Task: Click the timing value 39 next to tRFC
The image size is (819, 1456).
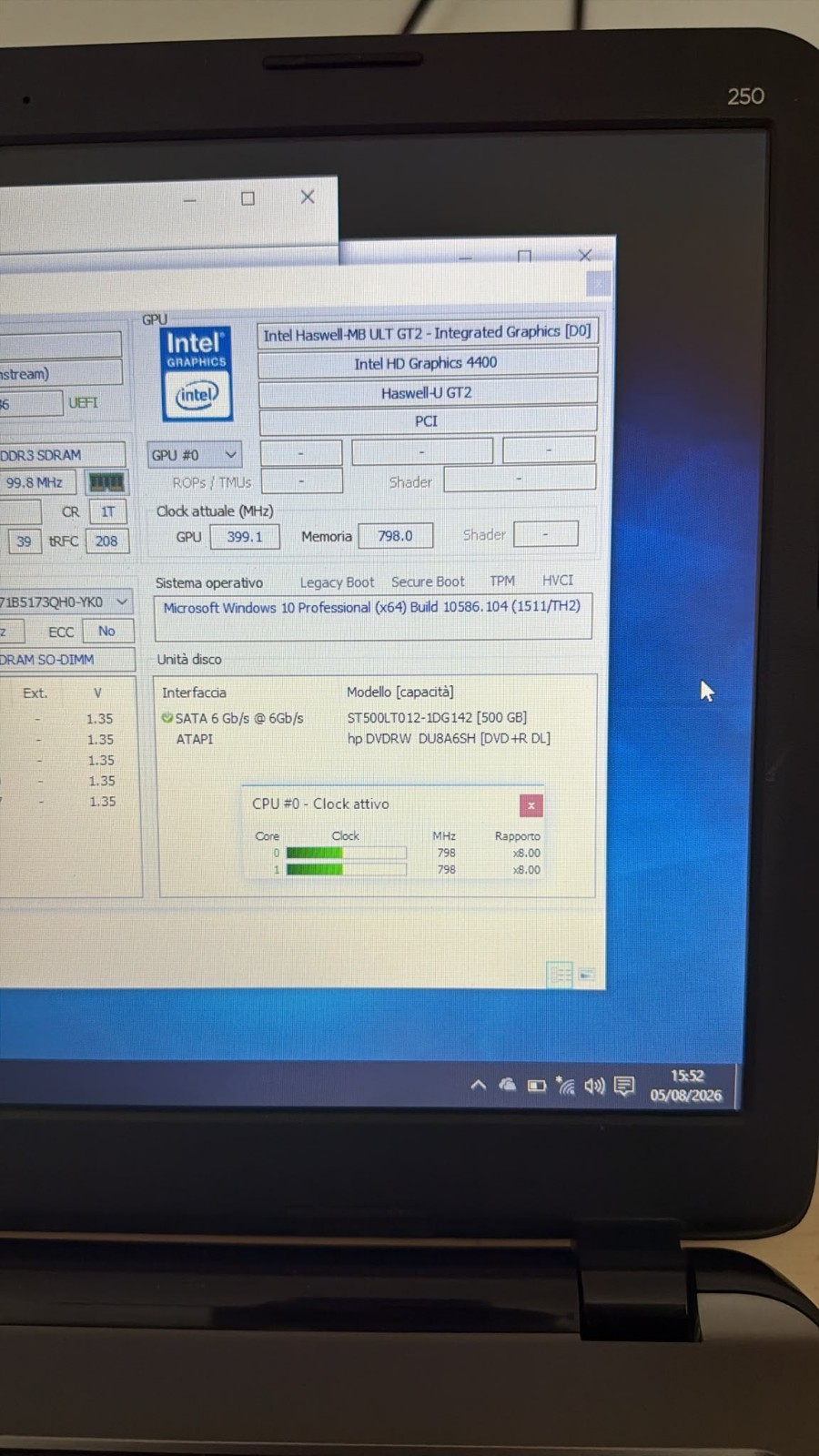Action: (x=24, y=541)
